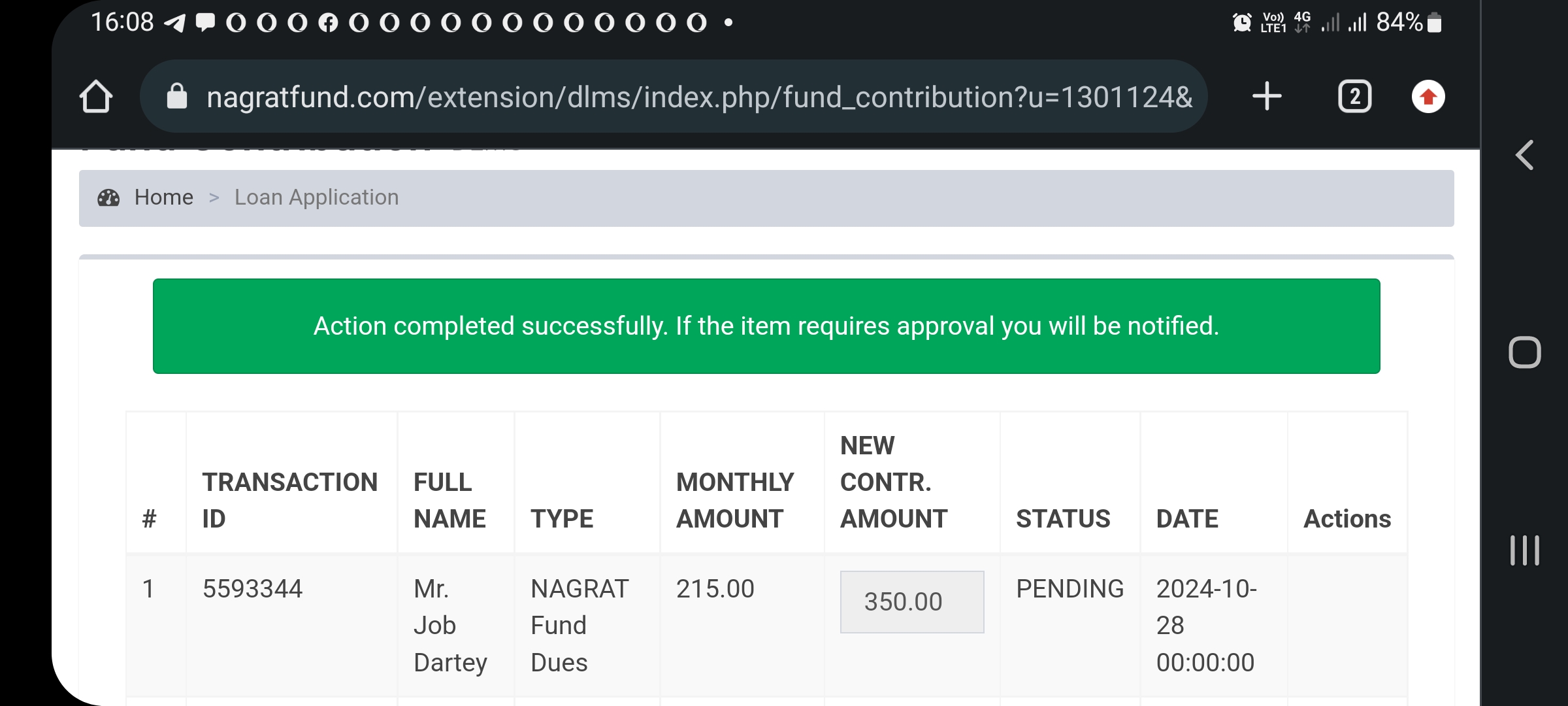Click the TRANSACTION ID column header
The width and height of the screenshot is (1568, 706).
click(x=289, y=500)
